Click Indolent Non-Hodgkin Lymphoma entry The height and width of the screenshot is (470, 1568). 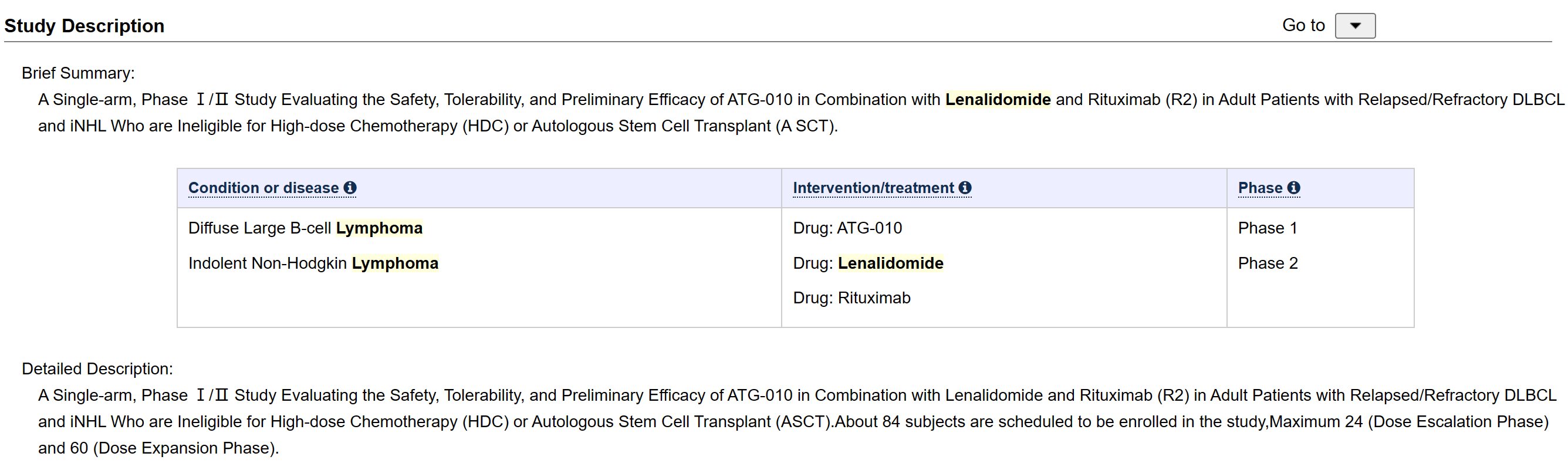[313, 263]
